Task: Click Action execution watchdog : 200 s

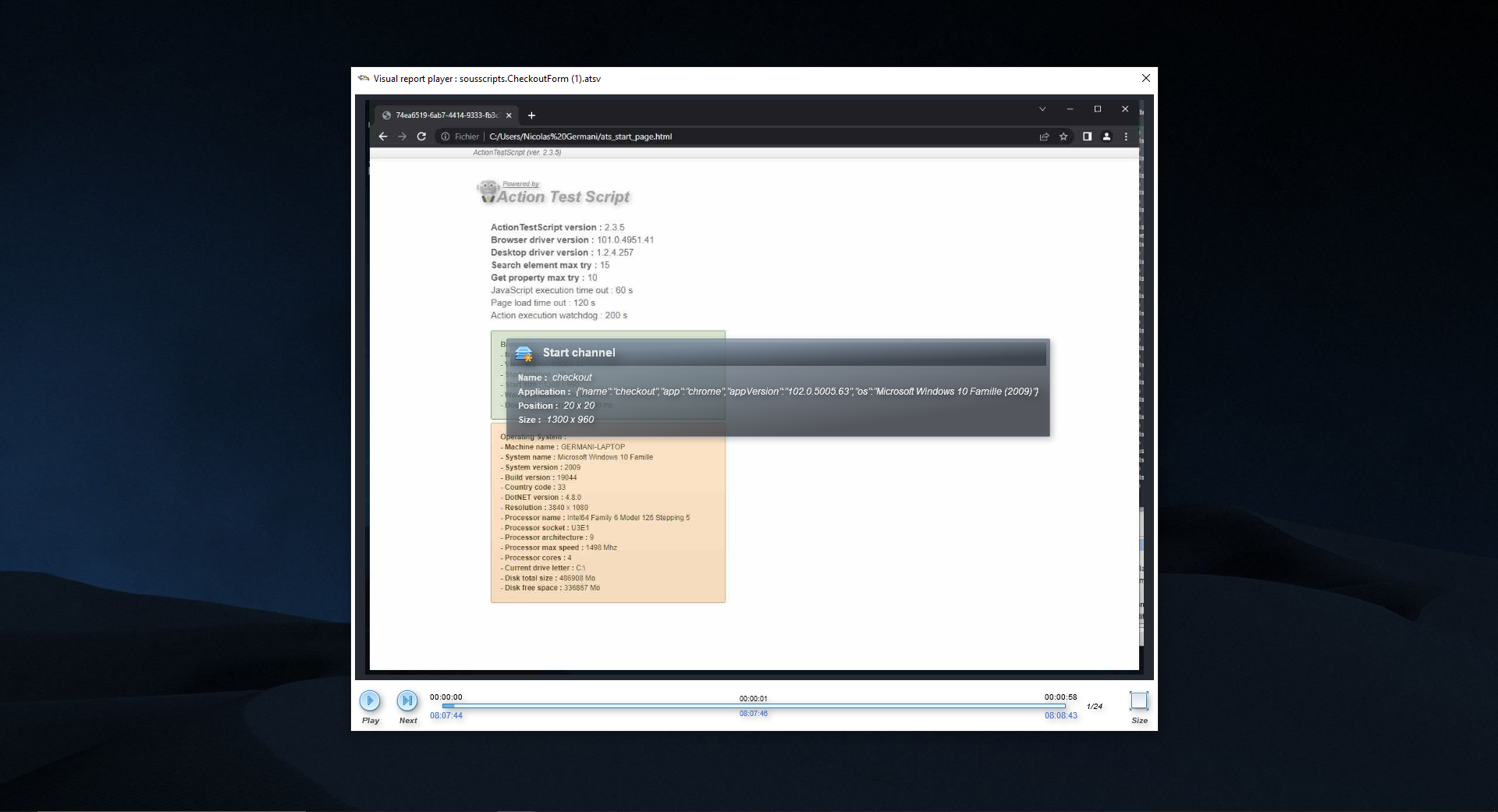Action: click(x=559, y=315)
